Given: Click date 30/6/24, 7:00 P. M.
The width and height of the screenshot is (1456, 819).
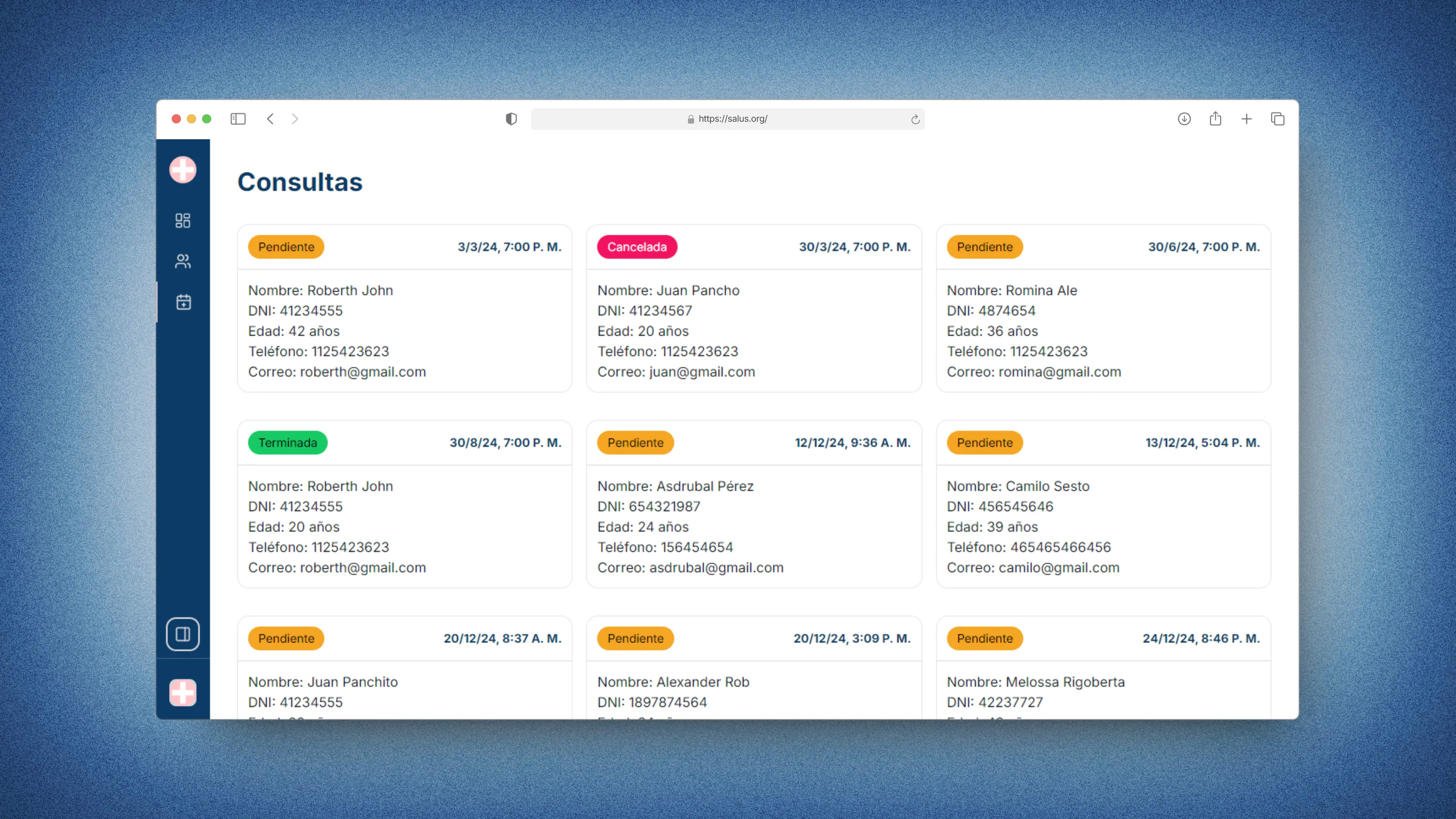Looking at the screenshot, I should coord(1204,247).
